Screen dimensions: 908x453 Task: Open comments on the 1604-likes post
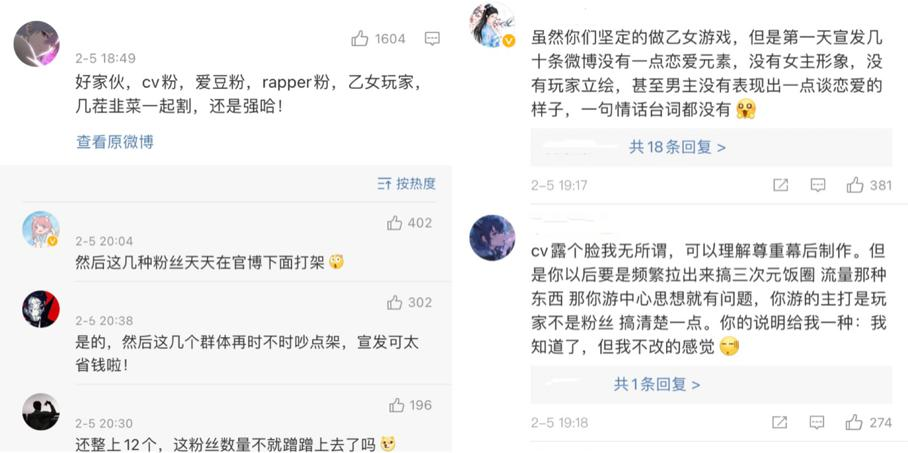click(432, 39)
